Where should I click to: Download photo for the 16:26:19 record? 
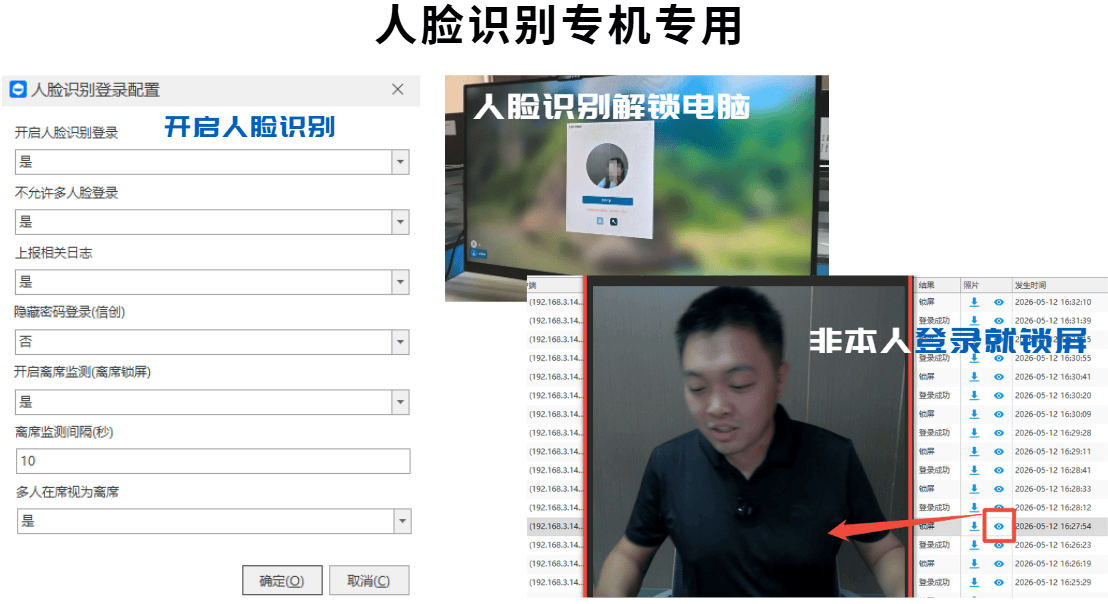pos(974,564)
